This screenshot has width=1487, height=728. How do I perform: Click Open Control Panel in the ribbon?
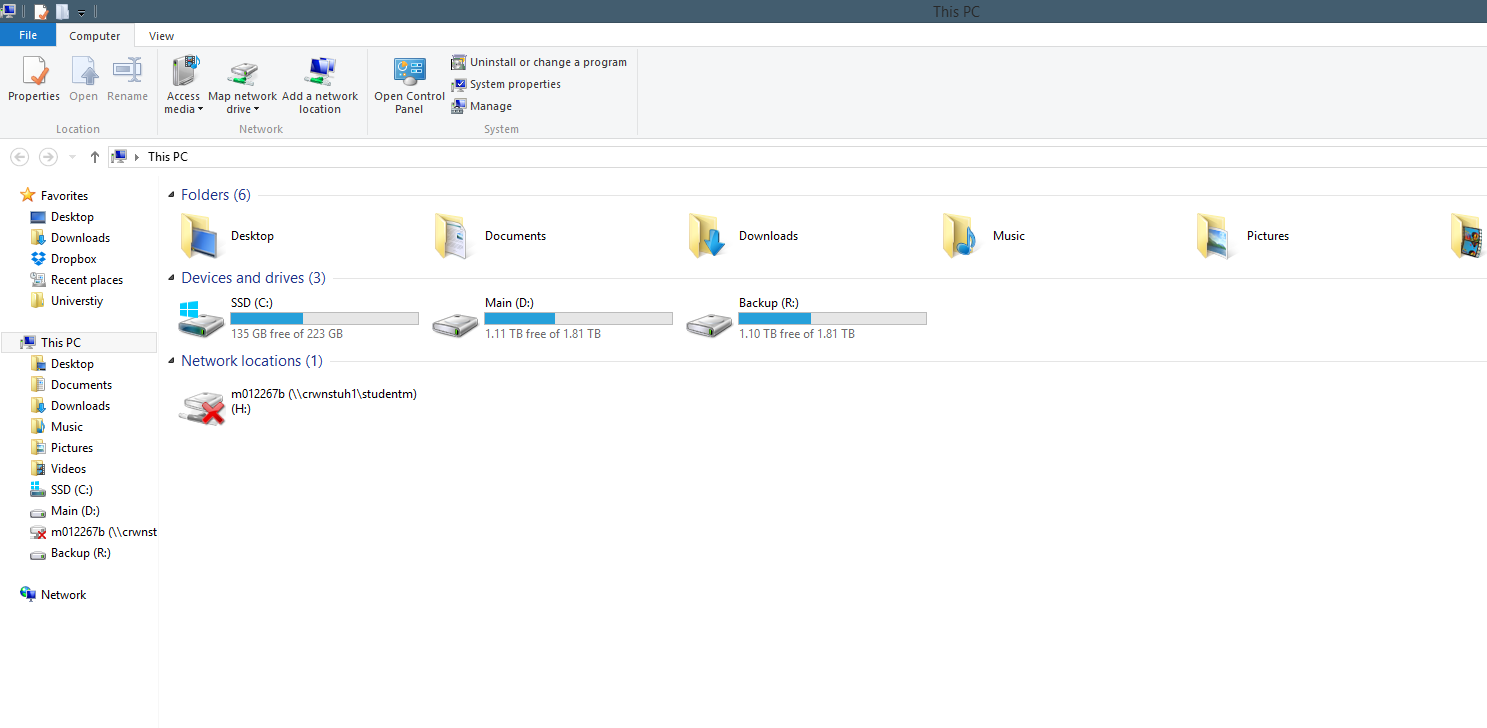[x=409, y=85]
